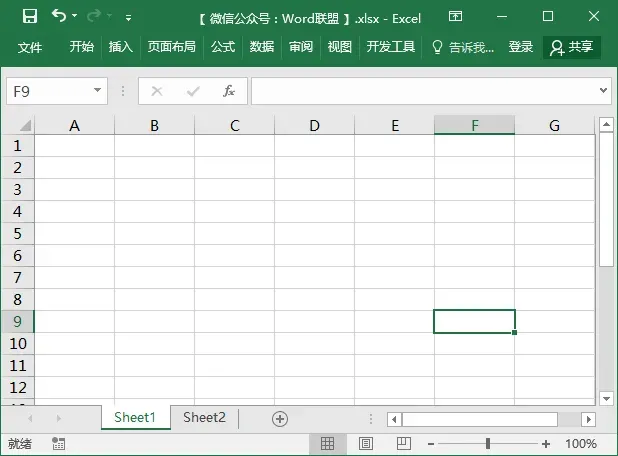
Task: Click the zoom slider handle
Action: 488,444
